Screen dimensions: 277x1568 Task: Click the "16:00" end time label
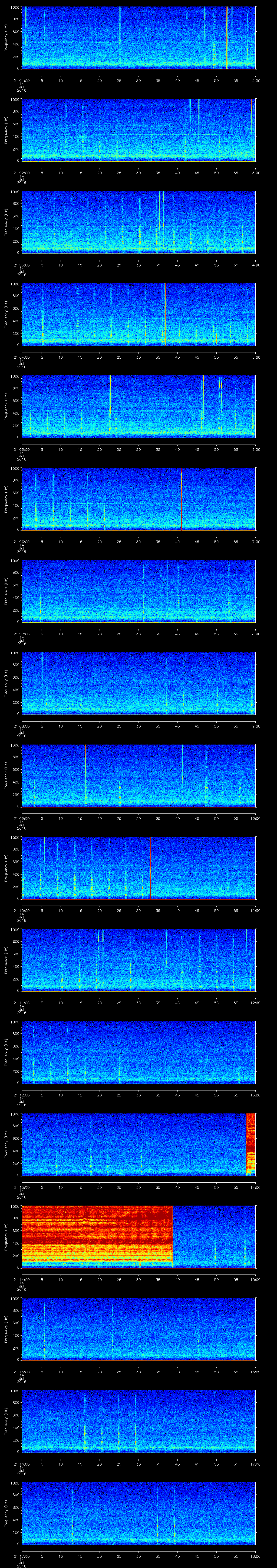(255, 1371)
